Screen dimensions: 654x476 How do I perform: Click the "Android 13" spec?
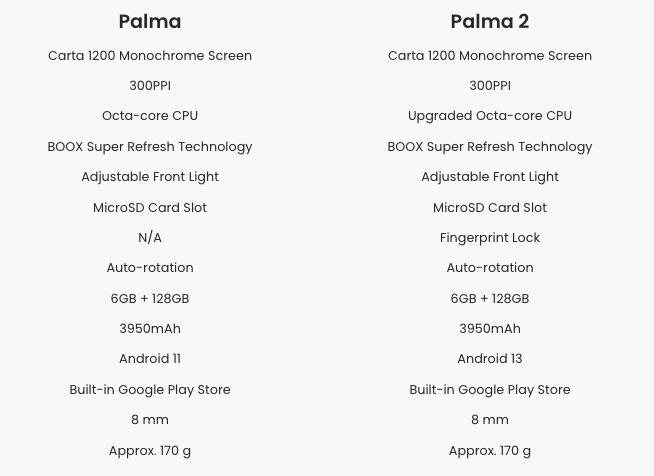[490, 359]
